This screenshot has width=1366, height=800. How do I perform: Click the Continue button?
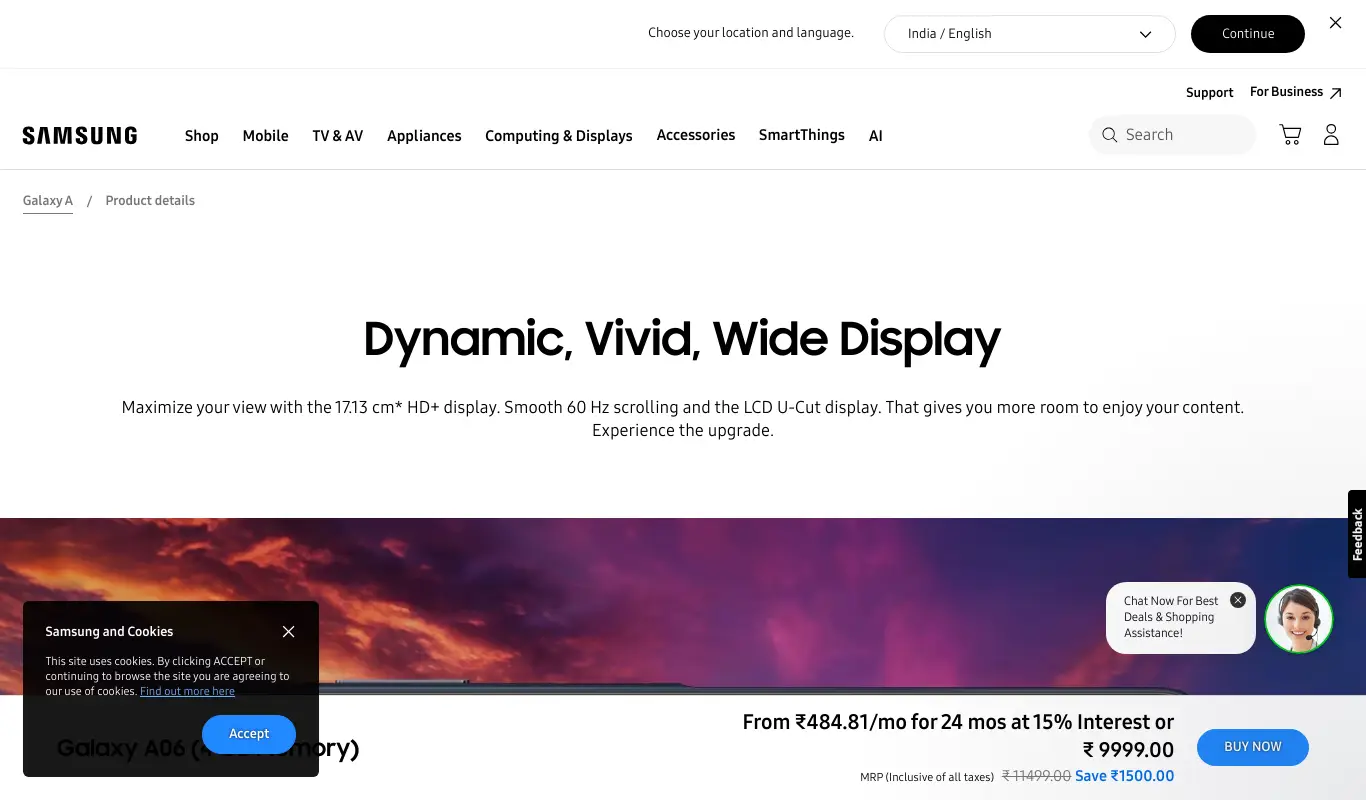point(1248,34)
